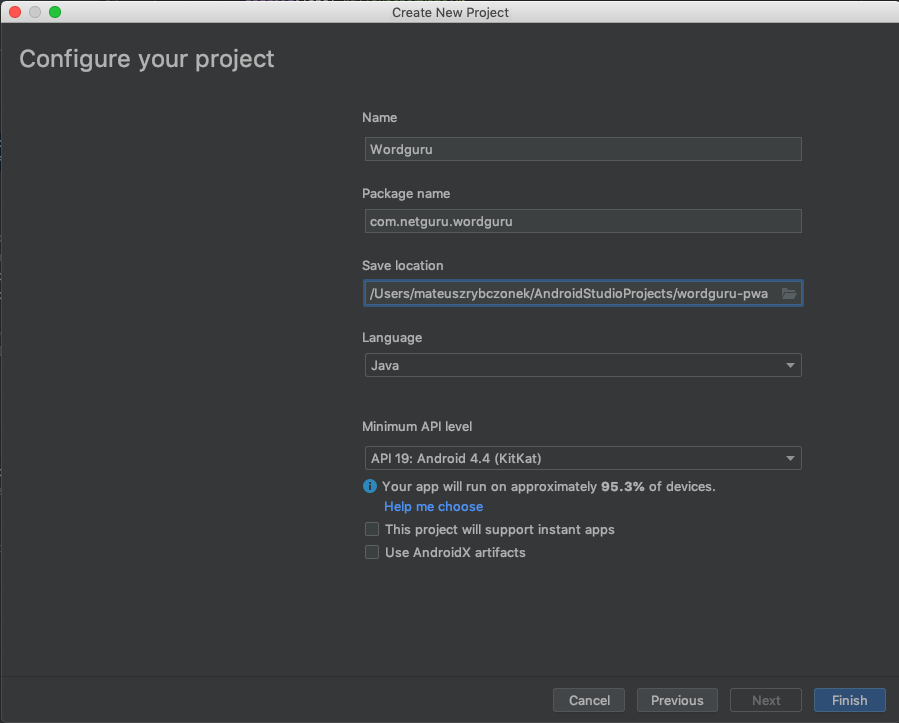Check Use AndroidX artifacts
This screenshot has height=723, width=899.
click(372, 552)
